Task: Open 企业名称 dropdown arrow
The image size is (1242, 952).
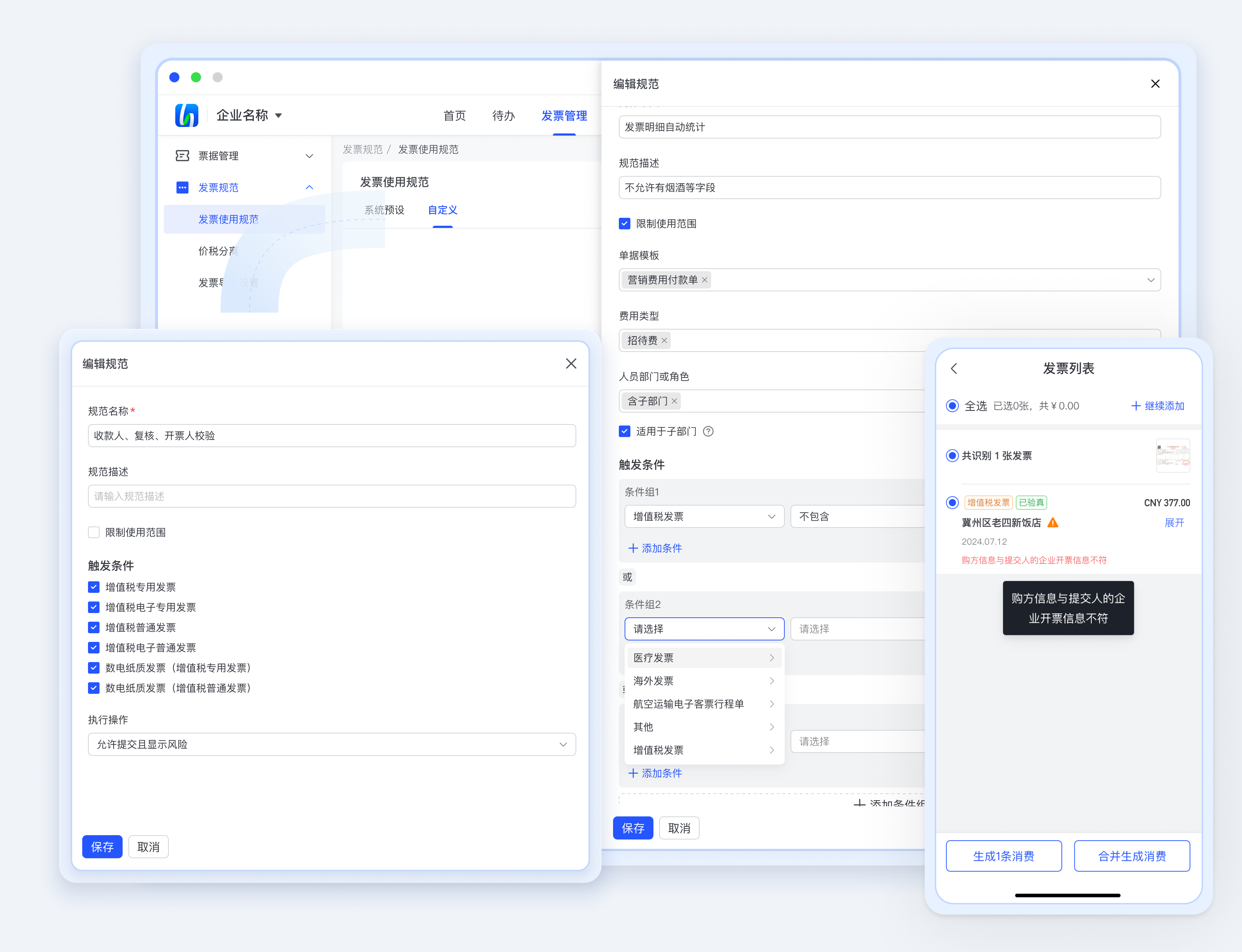Action: 279,116
